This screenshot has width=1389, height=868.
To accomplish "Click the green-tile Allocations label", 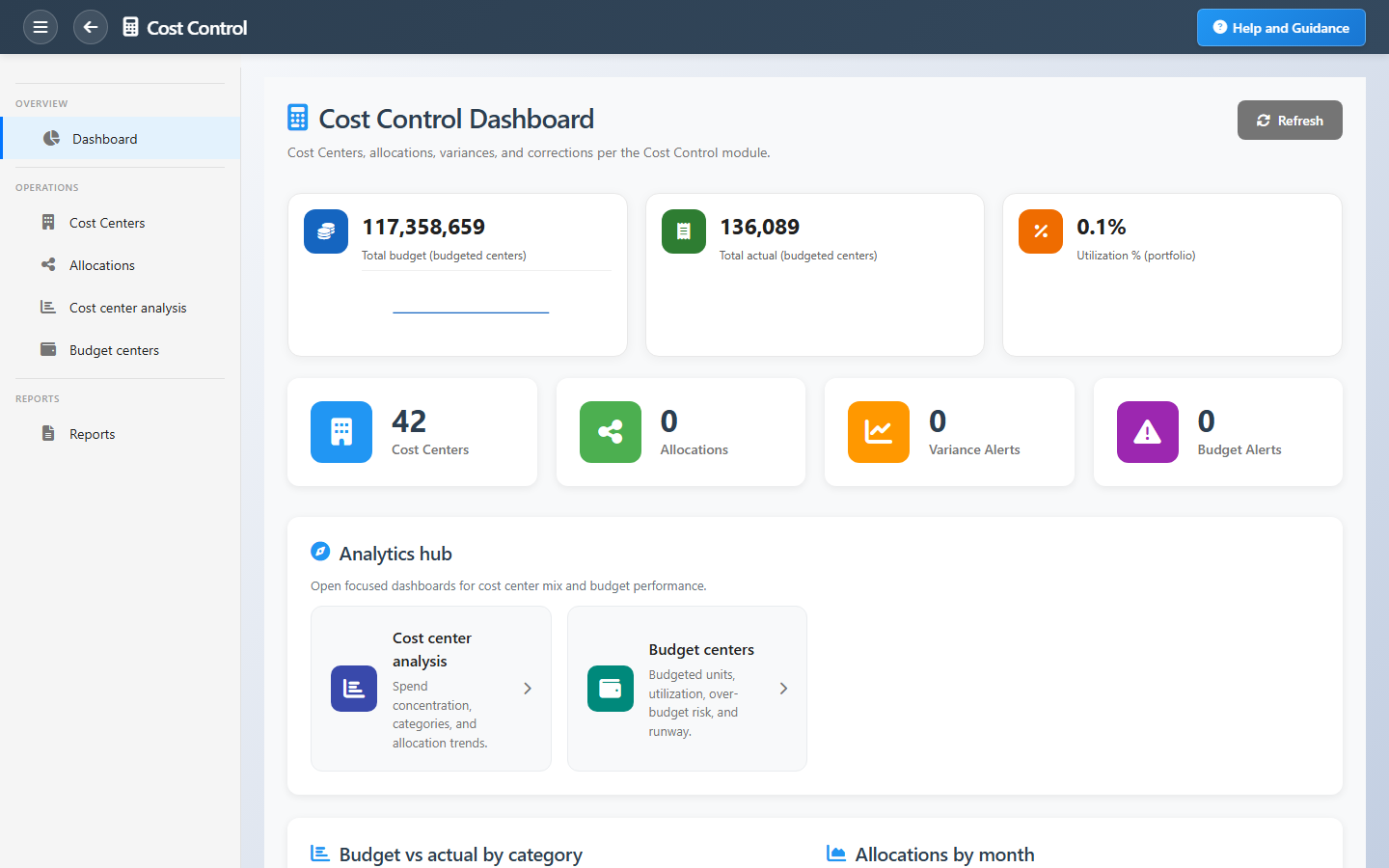I will pyautogui.click(x=694, y=449).
